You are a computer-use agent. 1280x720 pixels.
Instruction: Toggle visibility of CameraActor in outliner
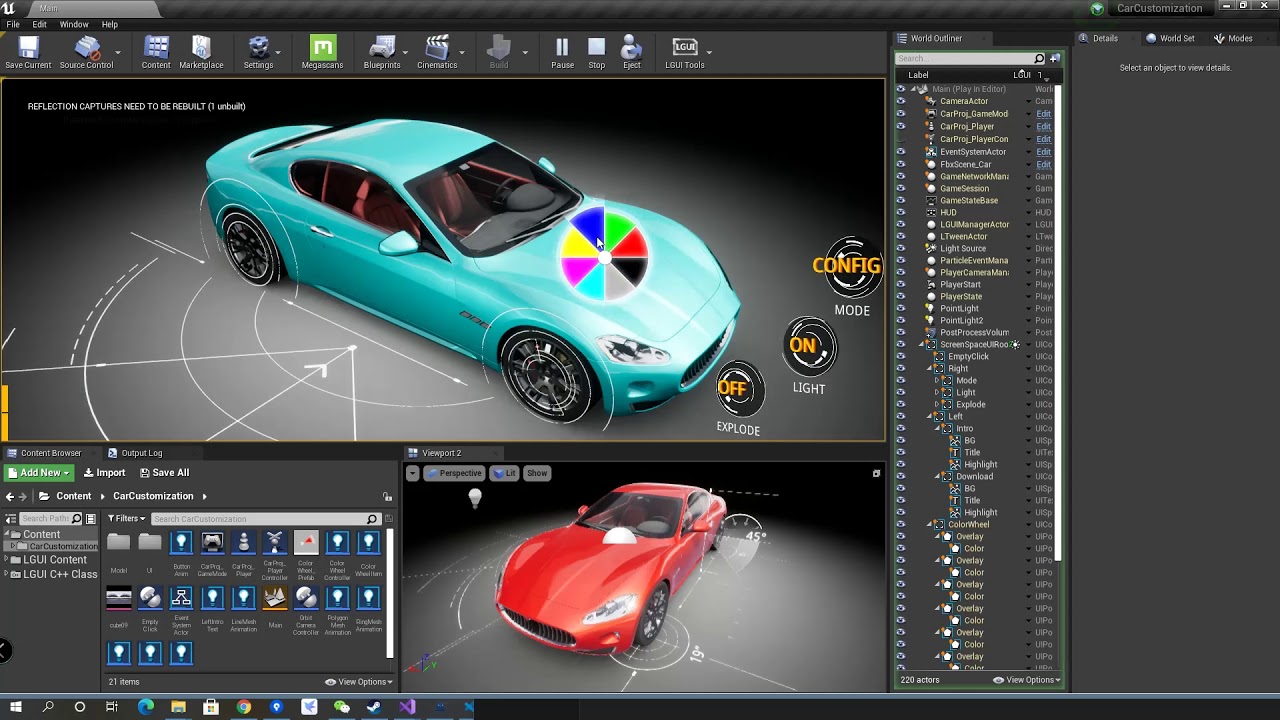901,101
